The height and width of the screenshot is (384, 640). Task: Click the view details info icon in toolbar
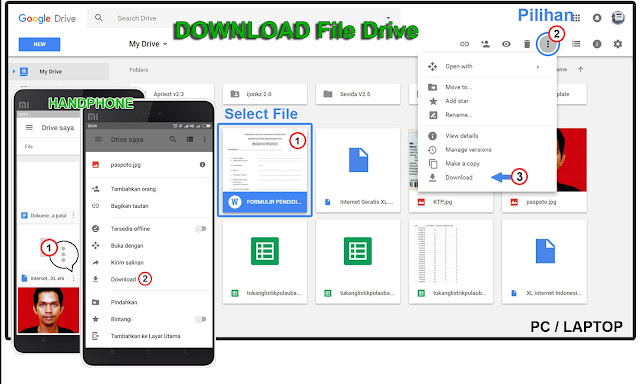[597, 44]
